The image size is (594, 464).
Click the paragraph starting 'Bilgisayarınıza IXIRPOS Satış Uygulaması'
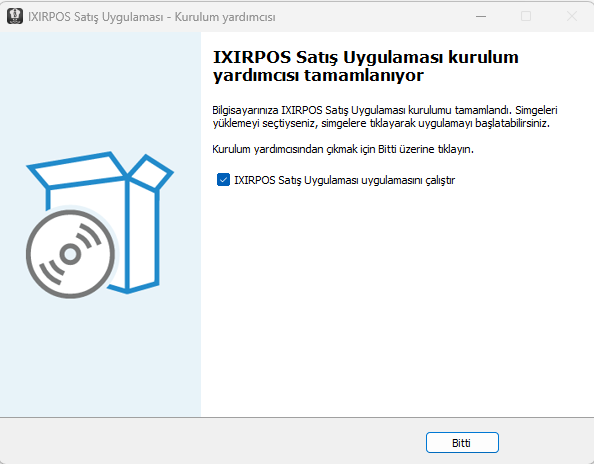click(x=385, y=117)
